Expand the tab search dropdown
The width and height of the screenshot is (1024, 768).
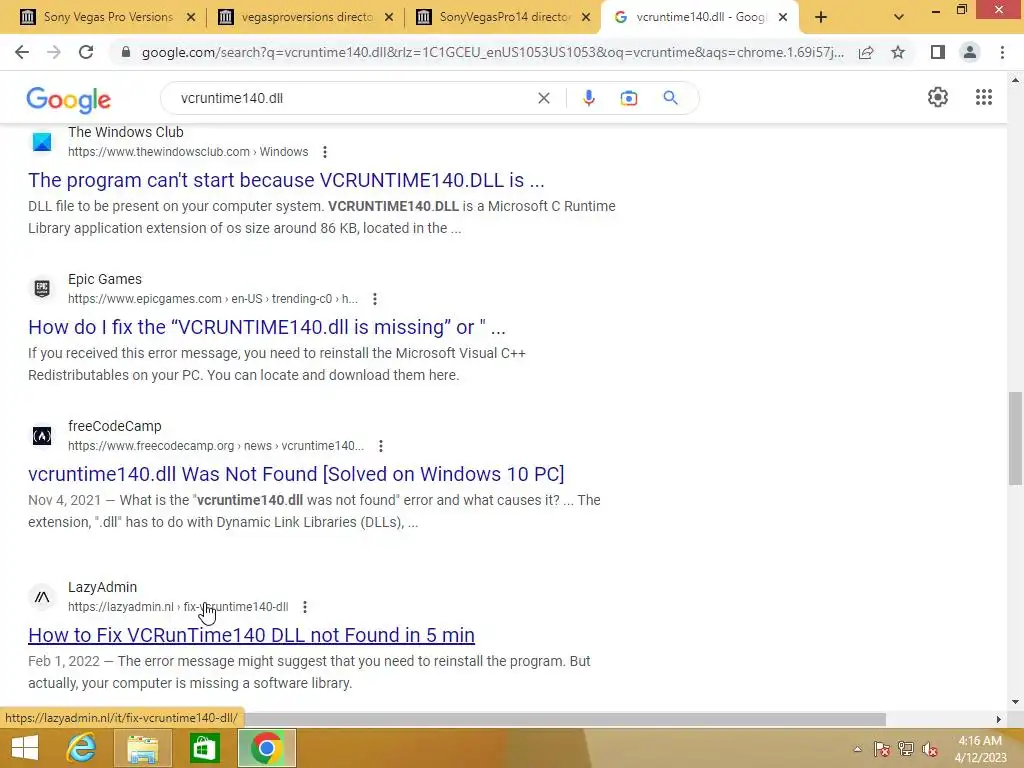(899, 18)
